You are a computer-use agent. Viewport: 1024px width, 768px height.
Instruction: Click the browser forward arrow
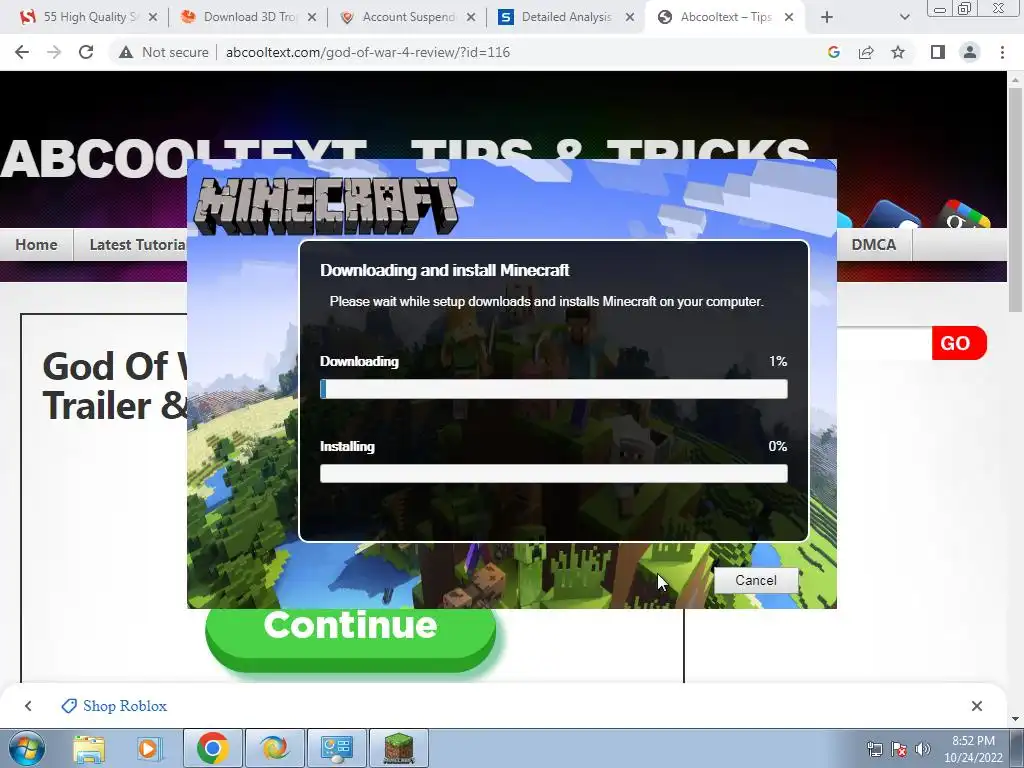(x=54, y=52)
